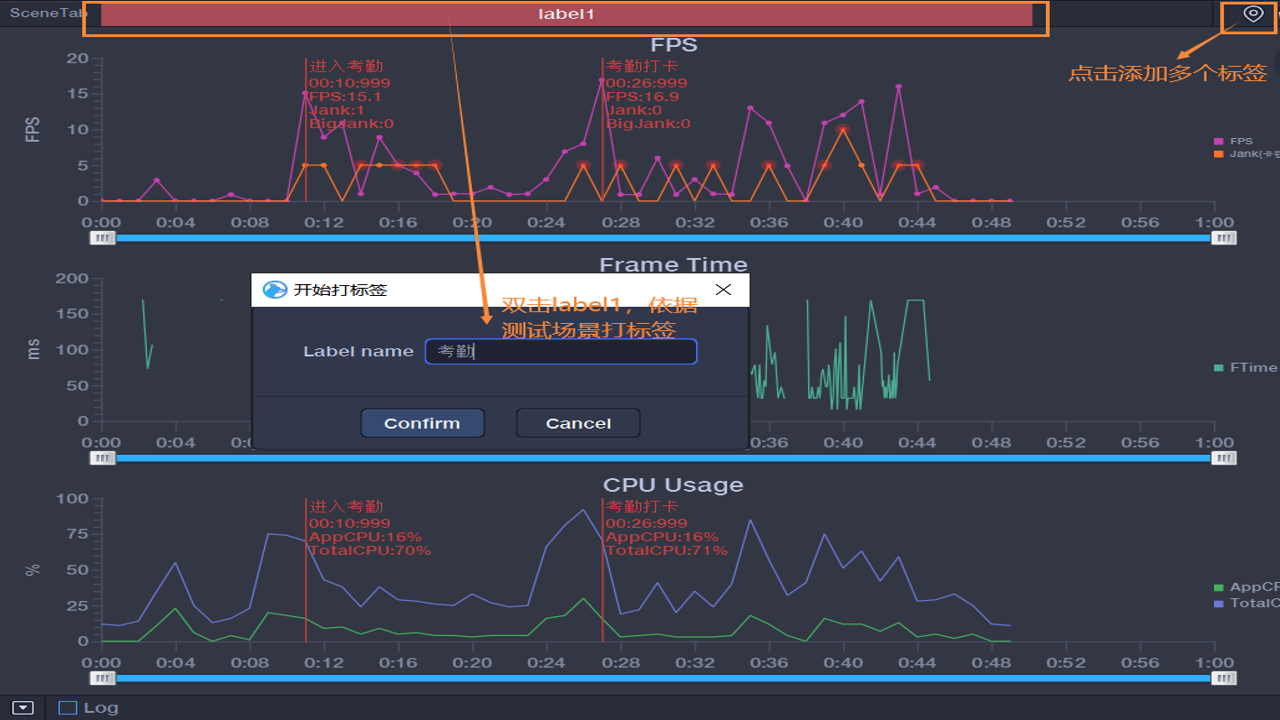Viewport: 1280px width, 720px height.
Task: Toggle the Log checkbox
Action: 68,708
